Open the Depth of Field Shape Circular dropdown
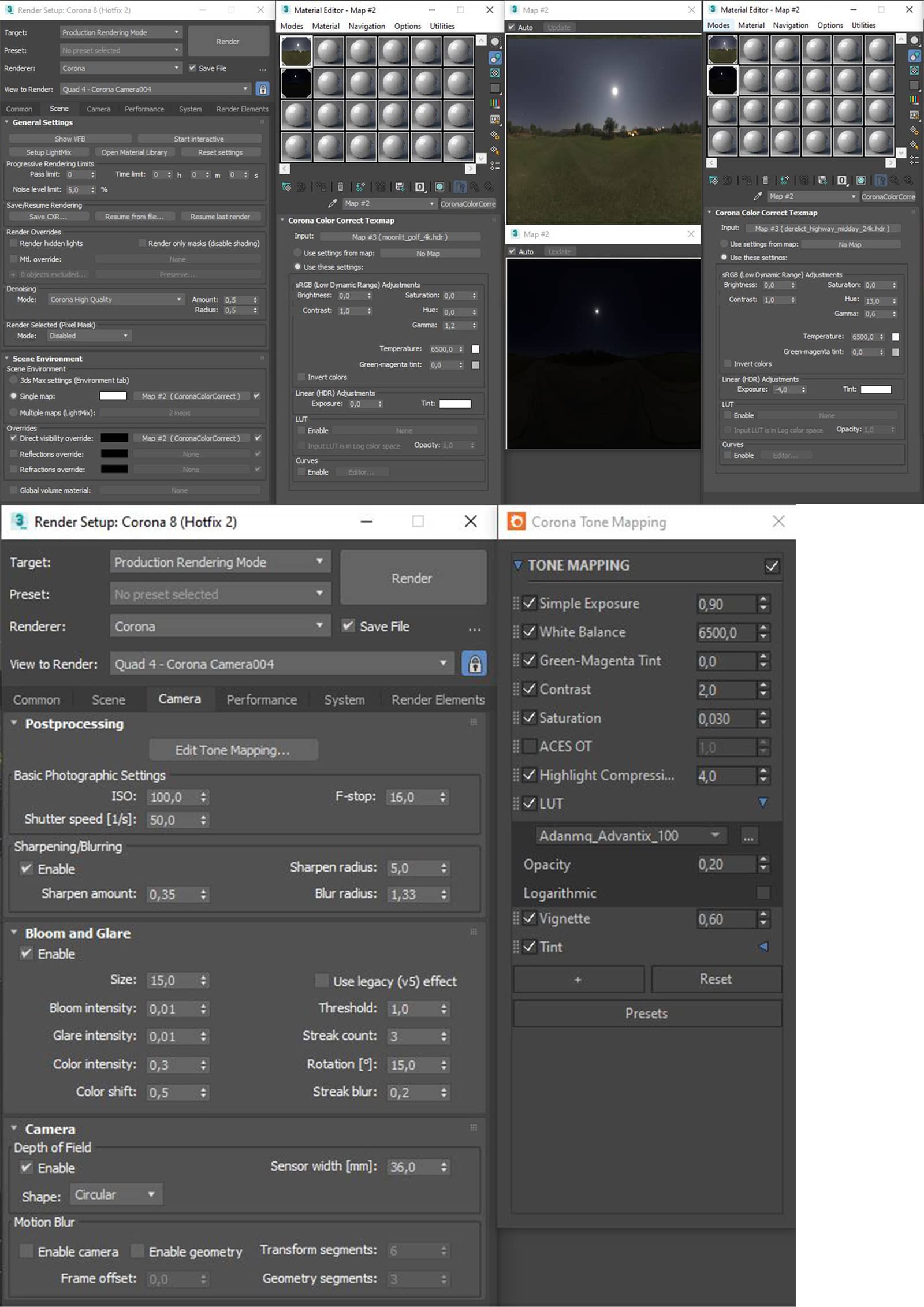This screenshot has width=924, height=1307. click(x=115, y=1194)
